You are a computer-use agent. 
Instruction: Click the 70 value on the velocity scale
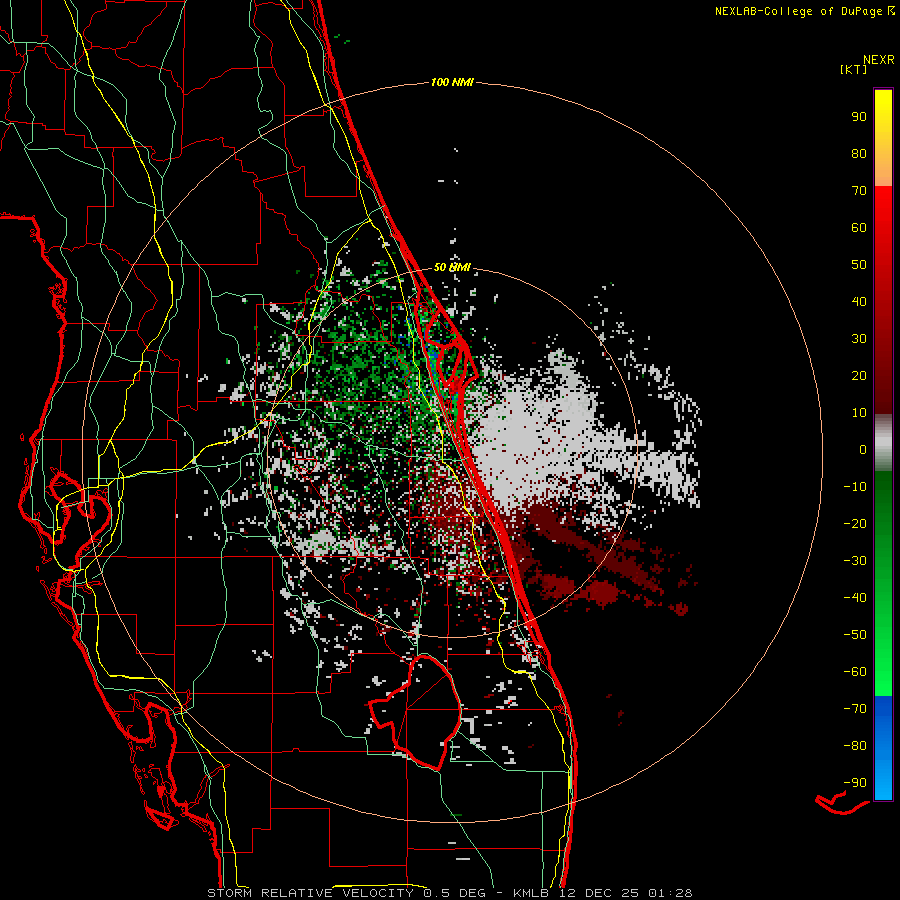[859, 191]
